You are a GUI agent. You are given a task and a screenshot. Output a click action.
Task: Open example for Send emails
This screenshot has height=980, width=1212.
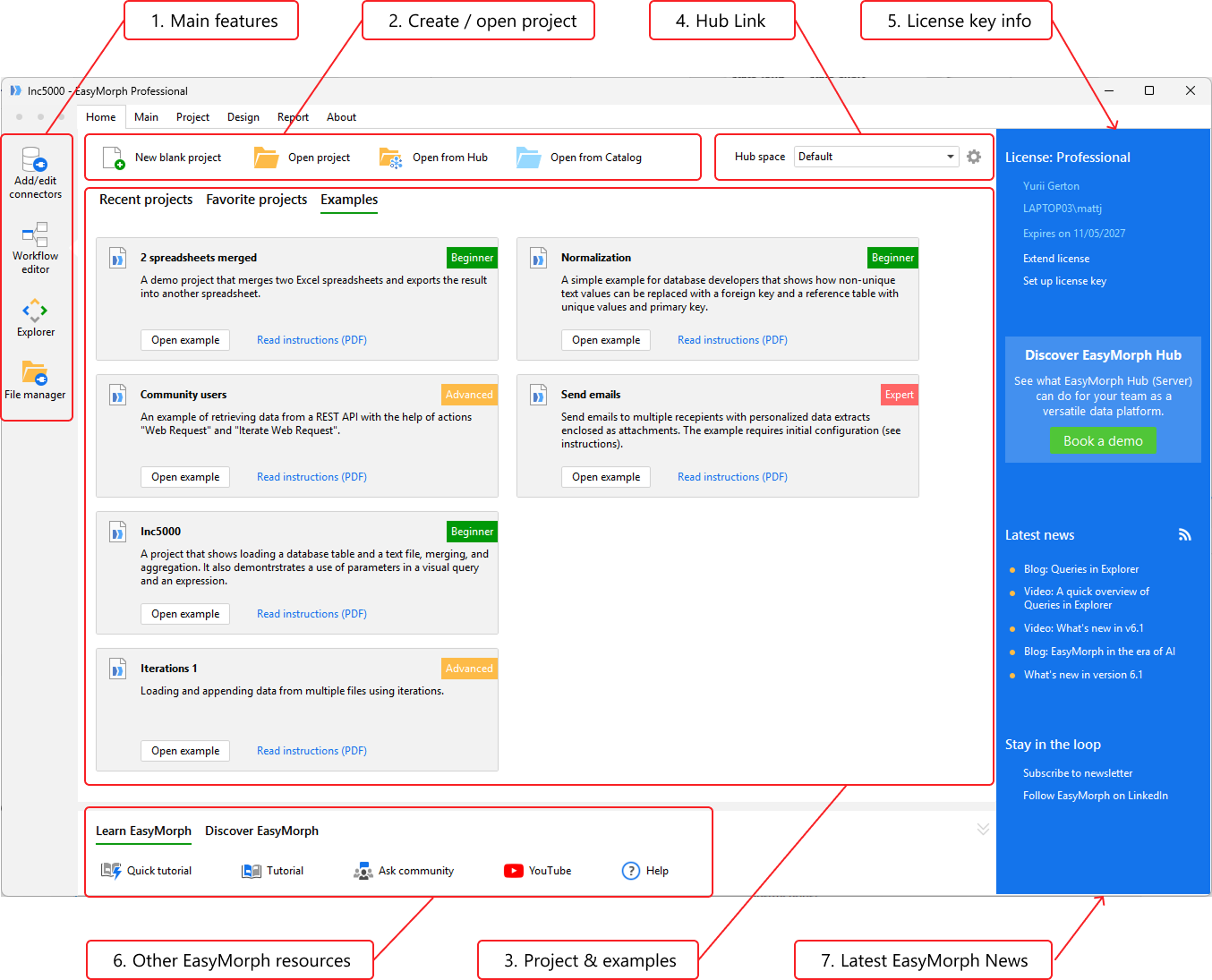[606, 477]
